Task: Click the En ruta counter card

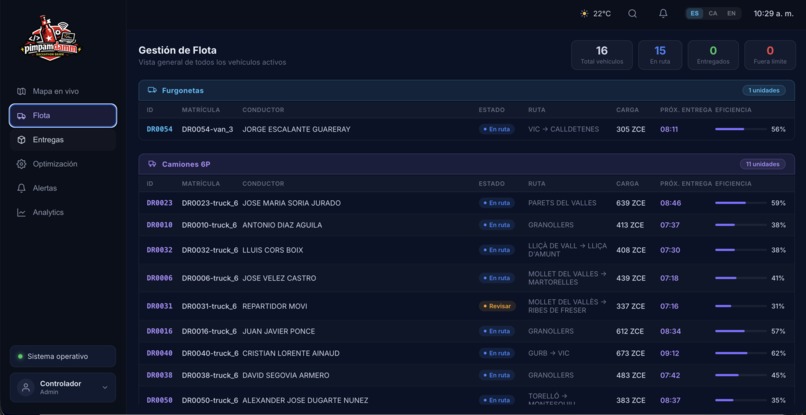Action: (660, 55)
